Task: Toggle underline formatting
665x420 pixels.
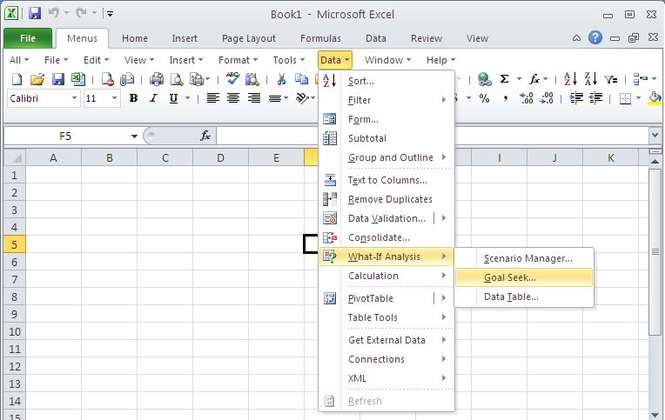Action: (x=173, y=98)
